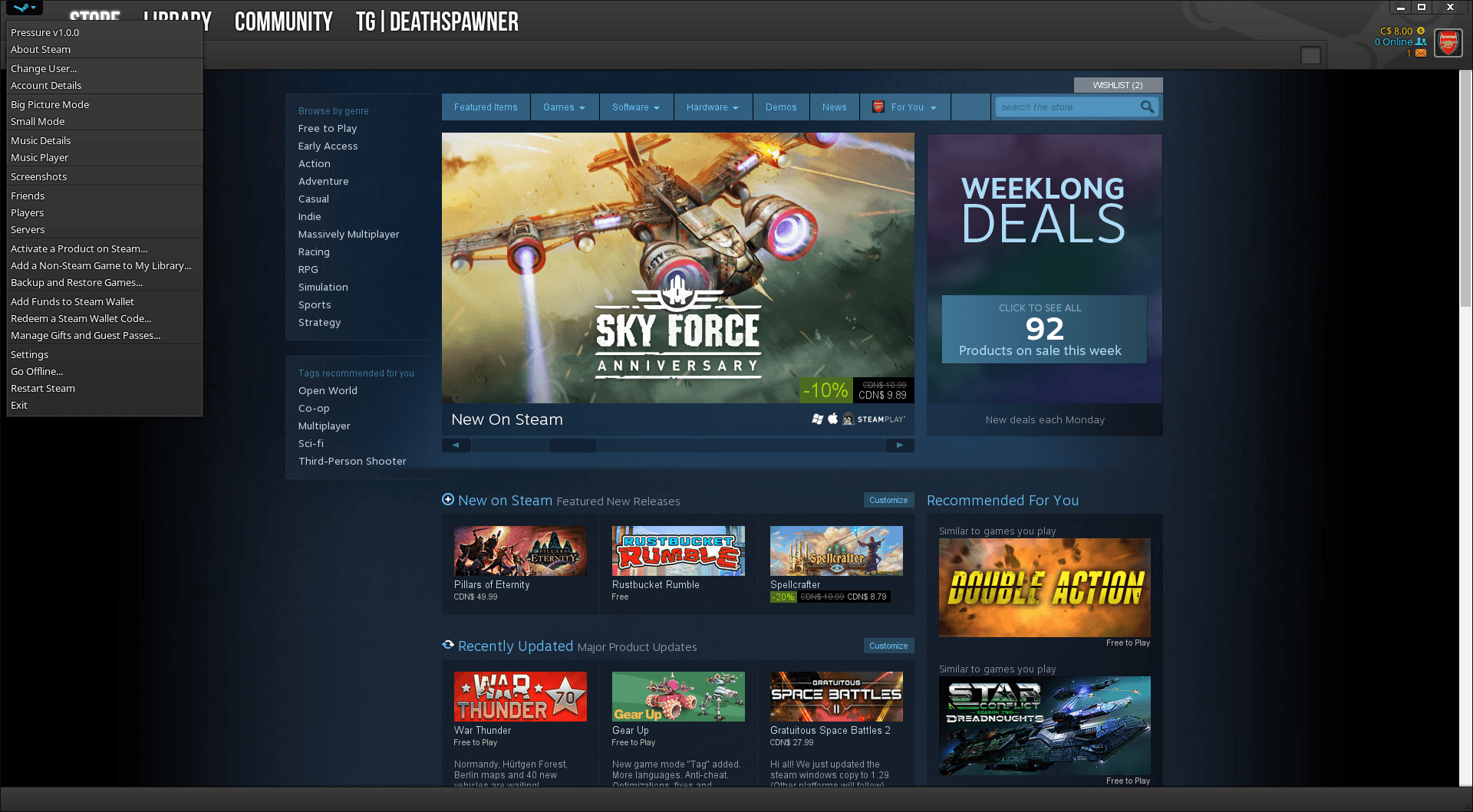This screenshot has height=812, width=1473.
Task: Open the Open World tag
Action: click(328, 390)
